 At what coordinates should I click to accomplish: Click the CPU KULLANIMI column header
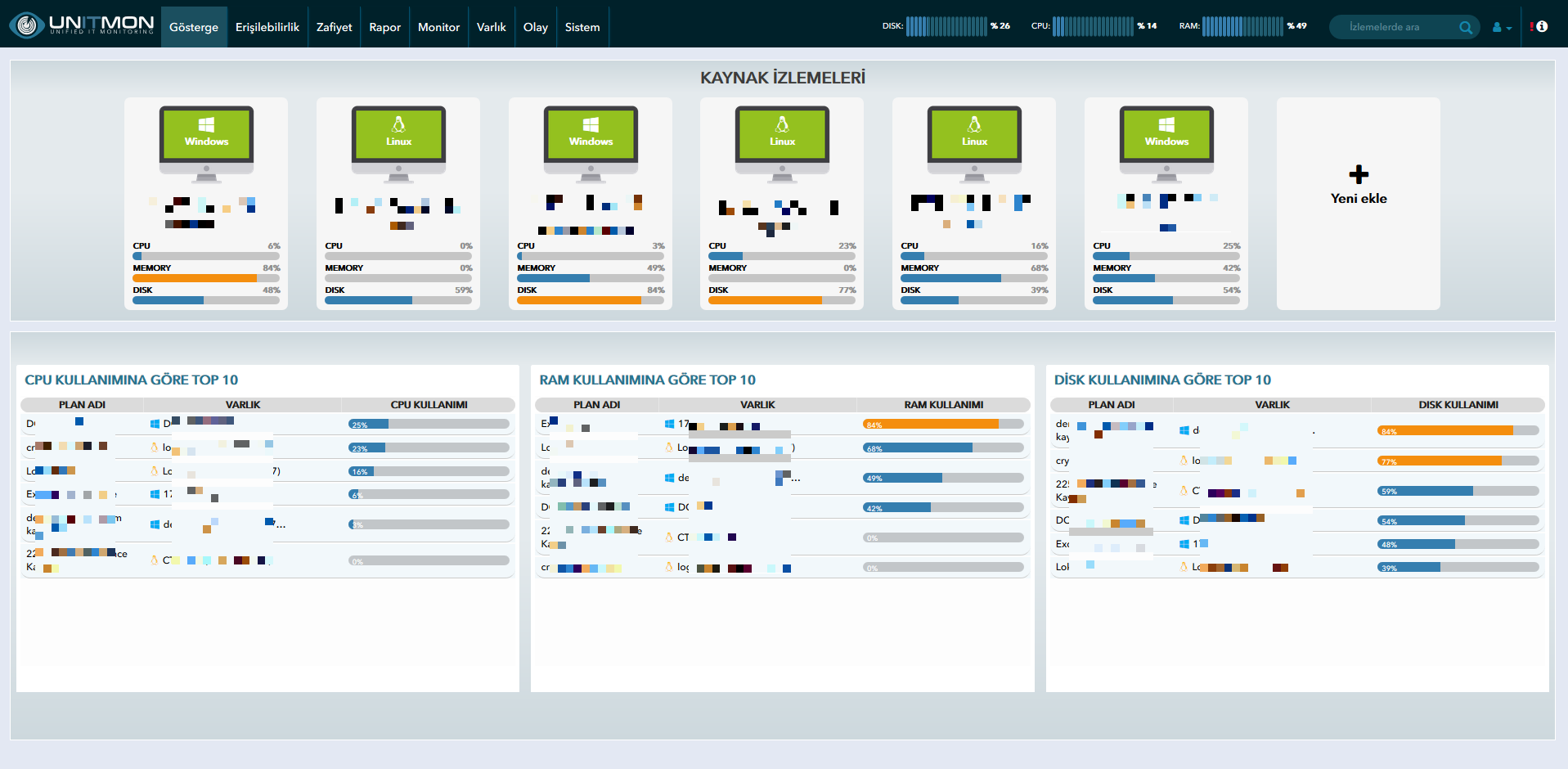(429, 405)
